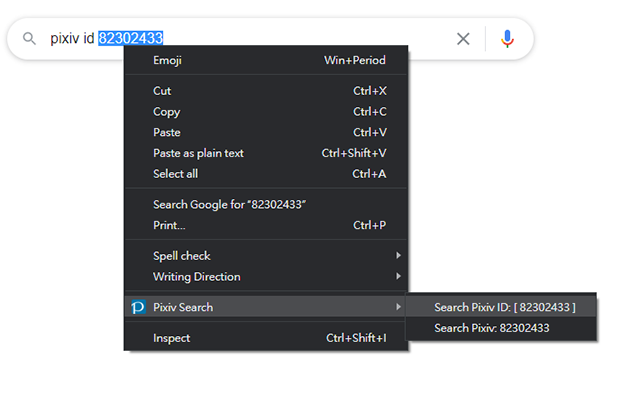Choose Search Pixiv ID: [ 82302433 ]
The width and height of the screenshot is (640, 400).
coord(504,307)
